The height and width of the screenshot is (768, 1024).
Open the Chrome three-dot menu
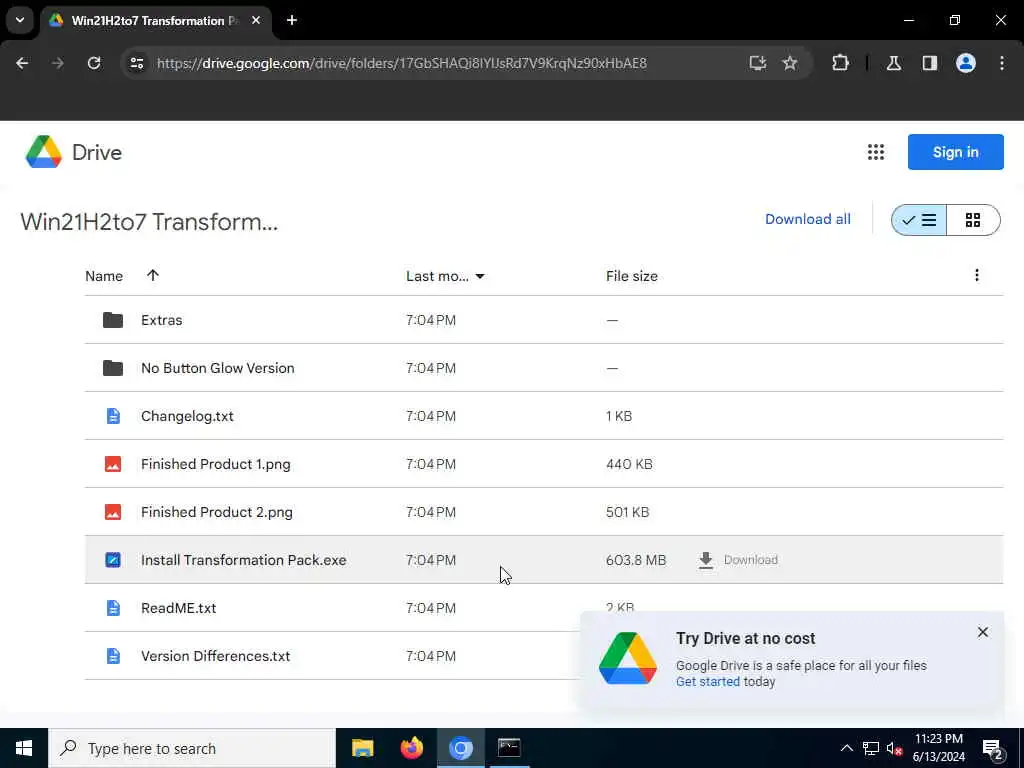pos(1001,63)
